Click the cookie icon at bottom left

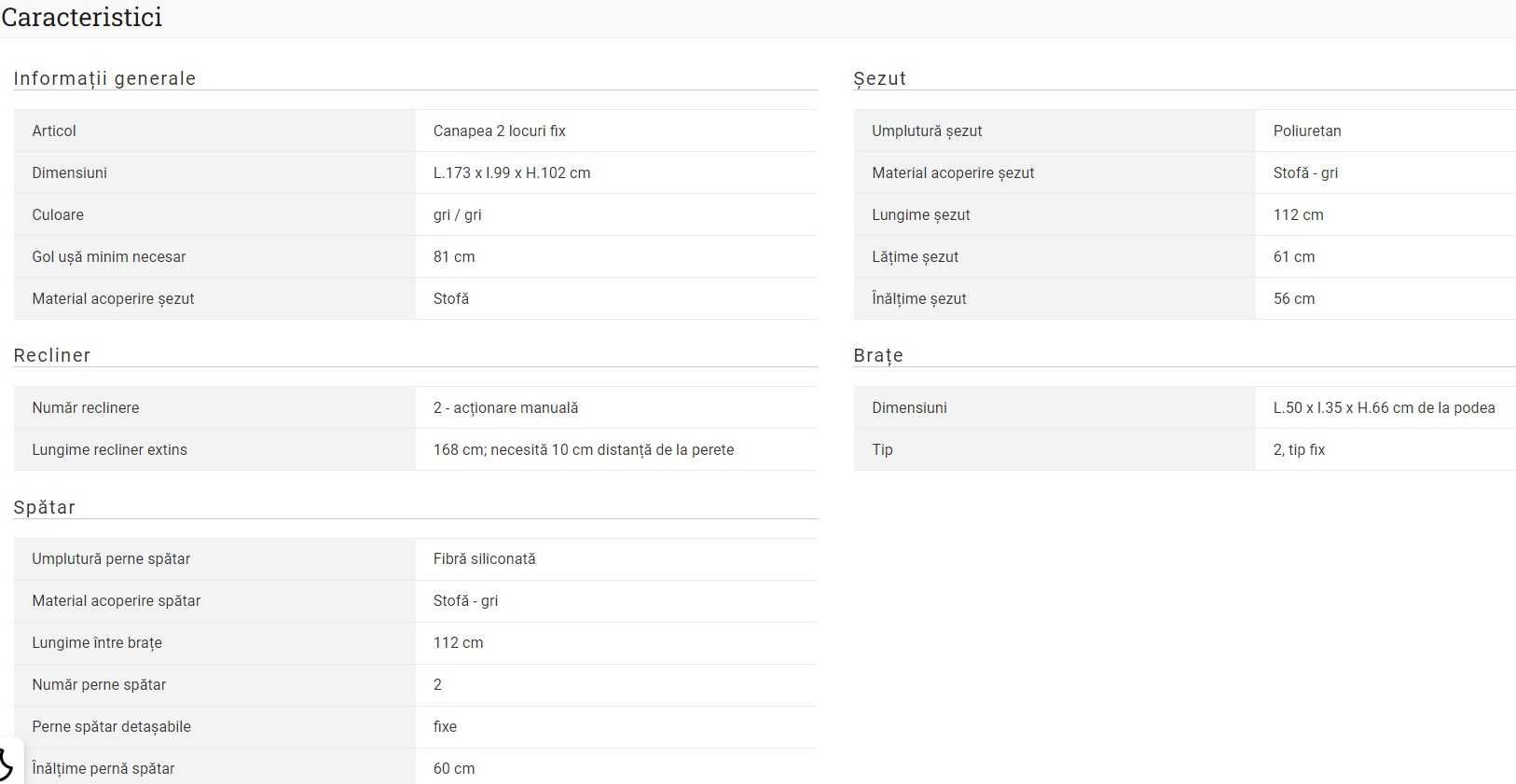pyautogui.click(x=7, y=763)
